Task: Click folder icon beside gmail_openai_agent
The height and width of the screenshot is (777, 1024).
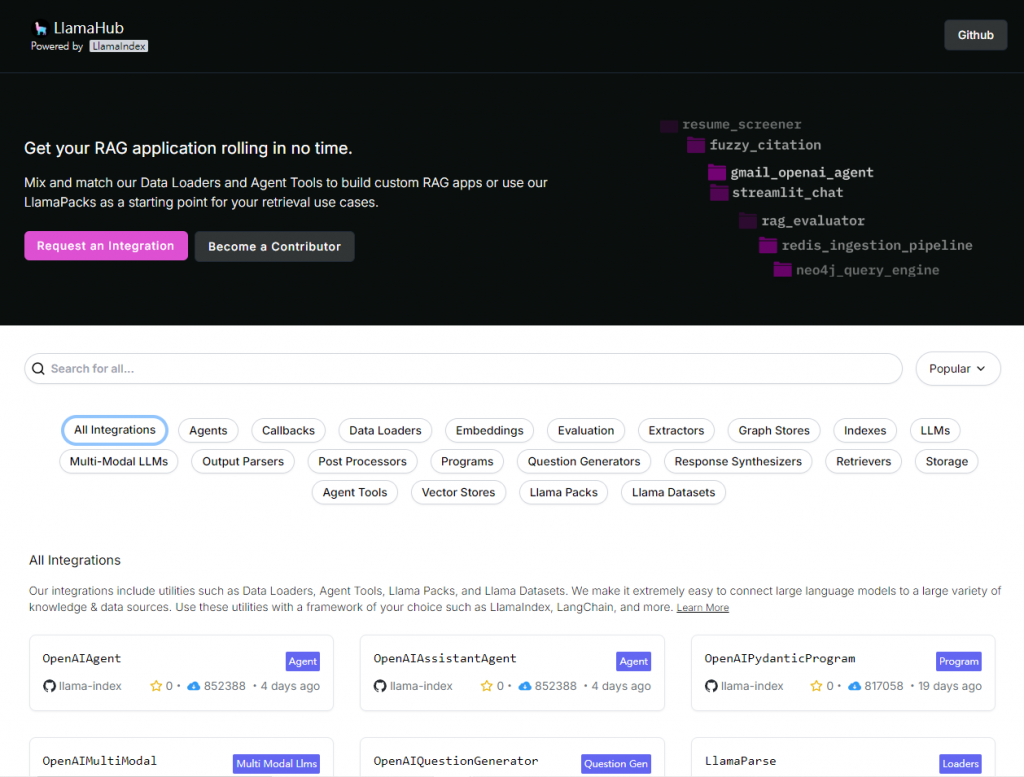Action: (x=717, y=172)
